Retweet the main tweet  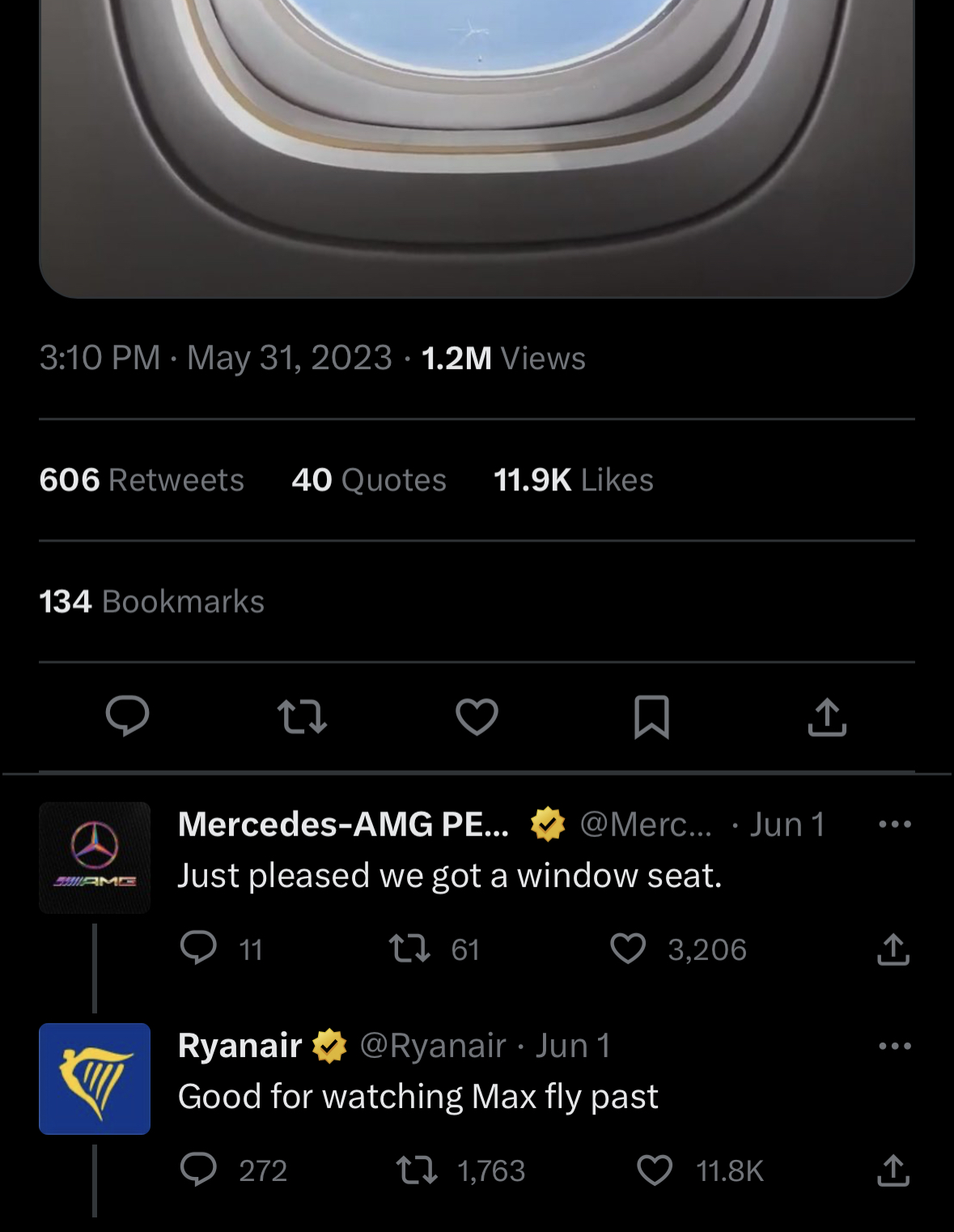click(x=302, y=716)
